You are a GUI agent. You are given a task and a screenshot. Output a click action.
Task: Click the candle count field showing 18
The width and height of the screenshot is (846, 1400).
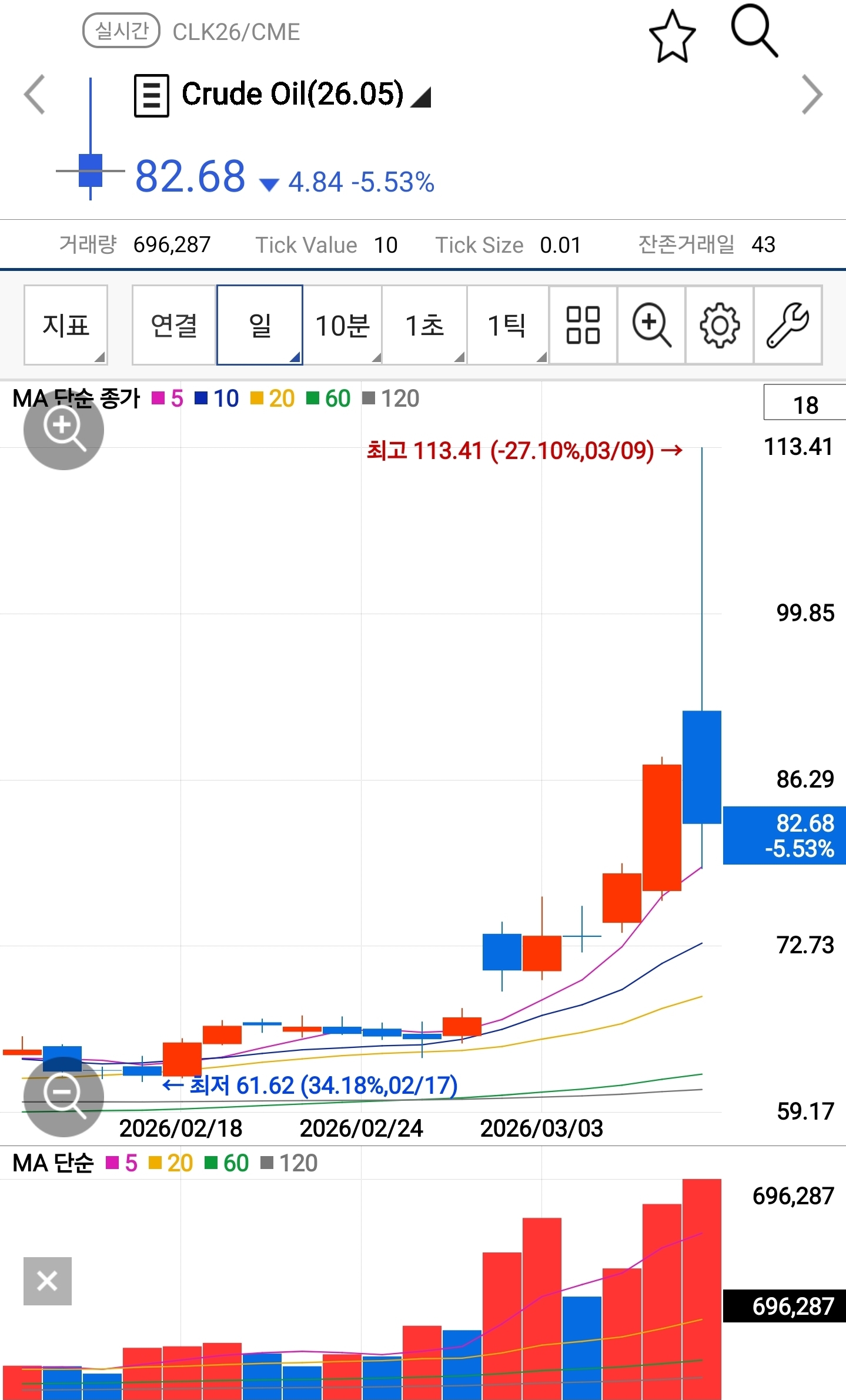coord(804,404)
